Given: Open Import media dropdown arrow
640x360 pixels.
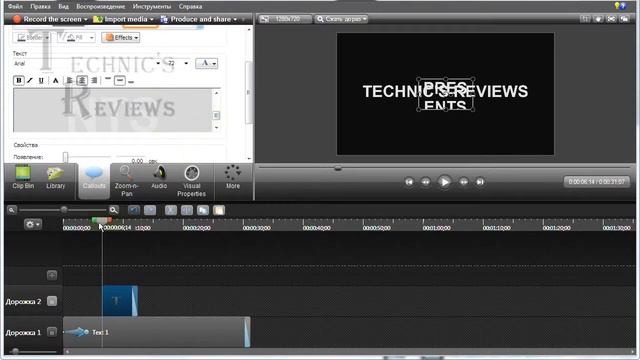Looking at the screenshot, I should coord(151,19).
